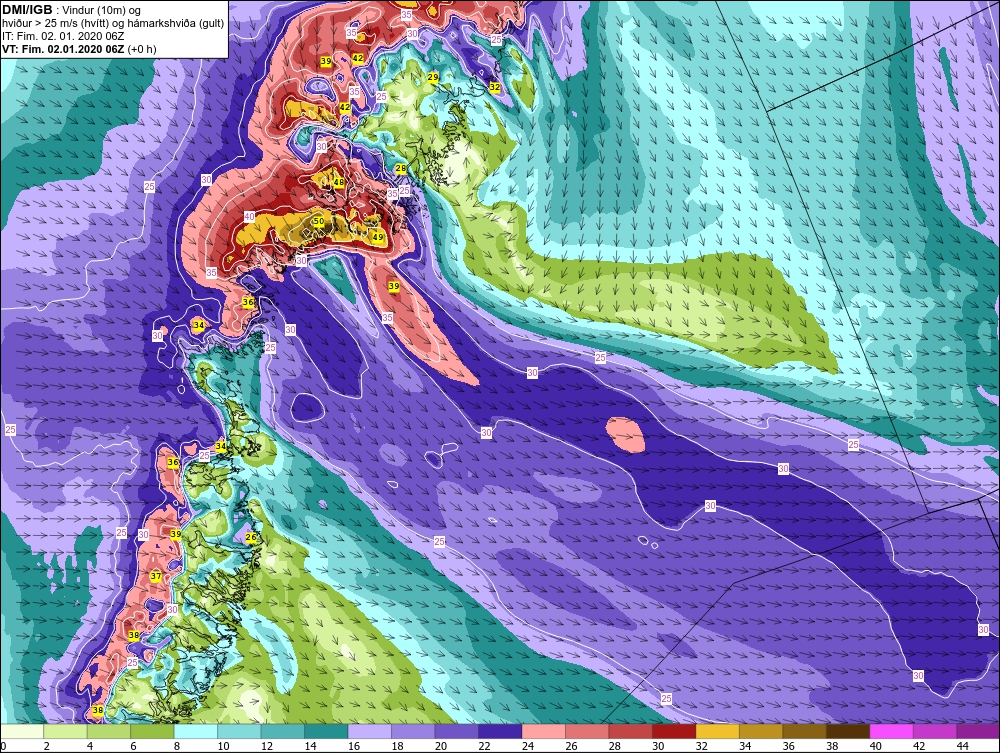1000x753 pixels.
Task: Click the yellow '26' gust label
Action: (251, 537)
